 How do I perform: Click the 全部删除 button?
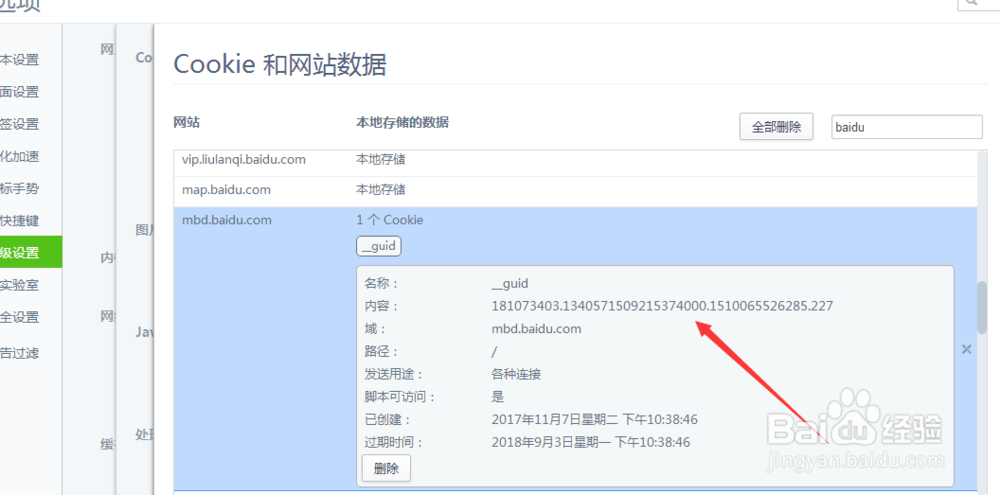776,127
